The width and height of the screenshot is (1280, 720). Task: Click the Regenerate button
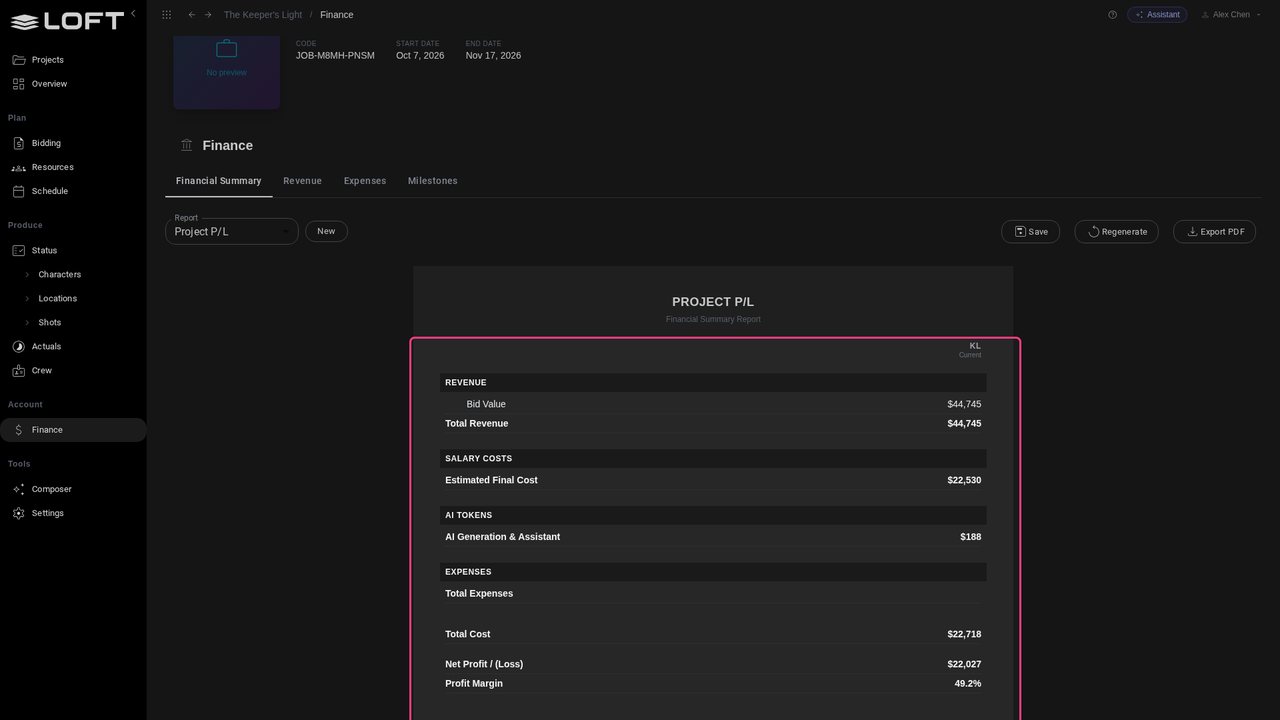point(1116,232)
